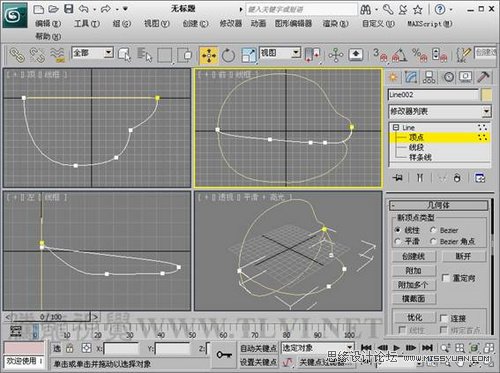The height and width of the screenshot is (373, 500).
Task: Click Pin Stack icon below modifier stack
Action: coord(397,178)
